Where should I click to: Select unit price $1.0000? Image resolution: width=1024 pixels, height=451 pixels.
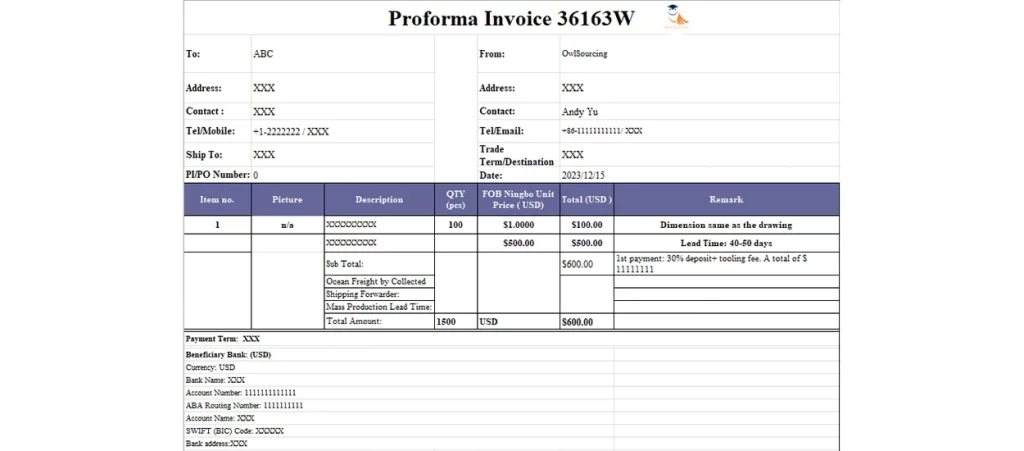click(x=519, y=225)
